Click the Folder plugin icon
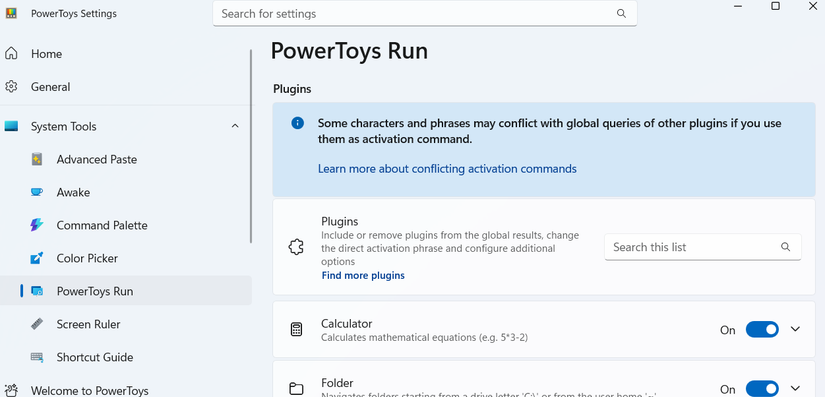Image resolution: width=825 pixels, height=397 pixels. 296,389
